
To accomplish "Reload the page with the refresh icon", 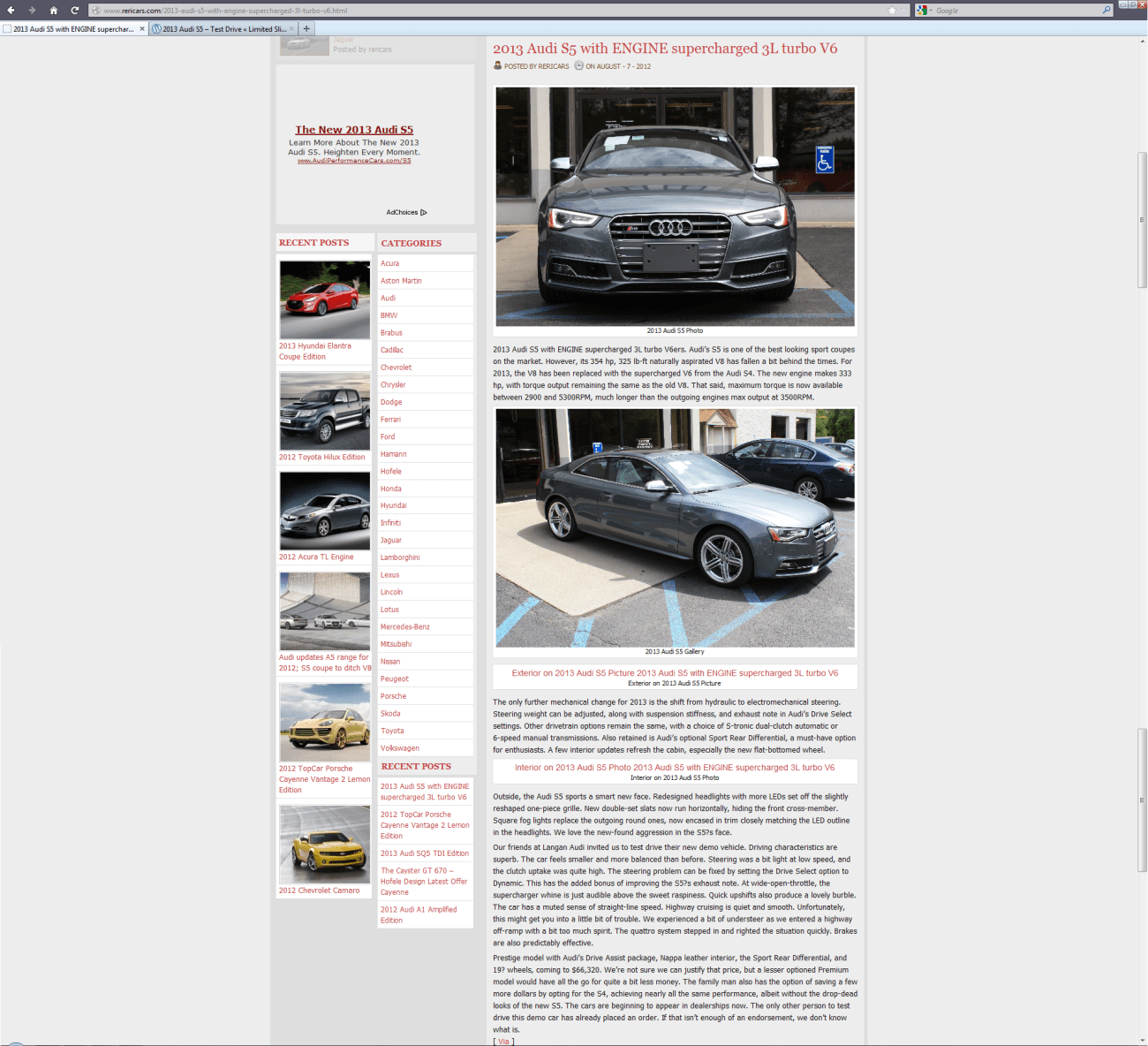I will [74, 11].
